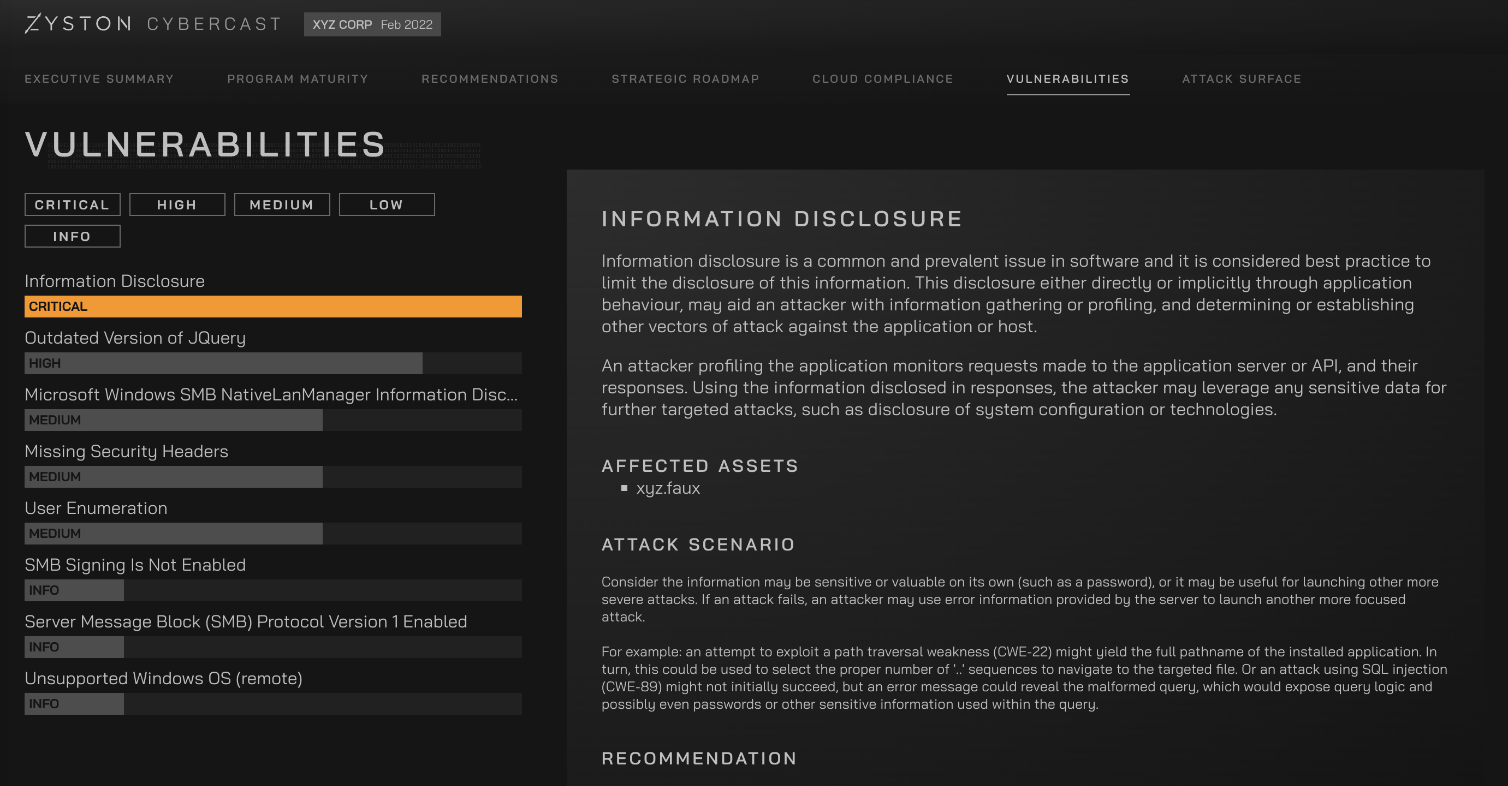Open the Attack Surface tab

point(1241,79)
